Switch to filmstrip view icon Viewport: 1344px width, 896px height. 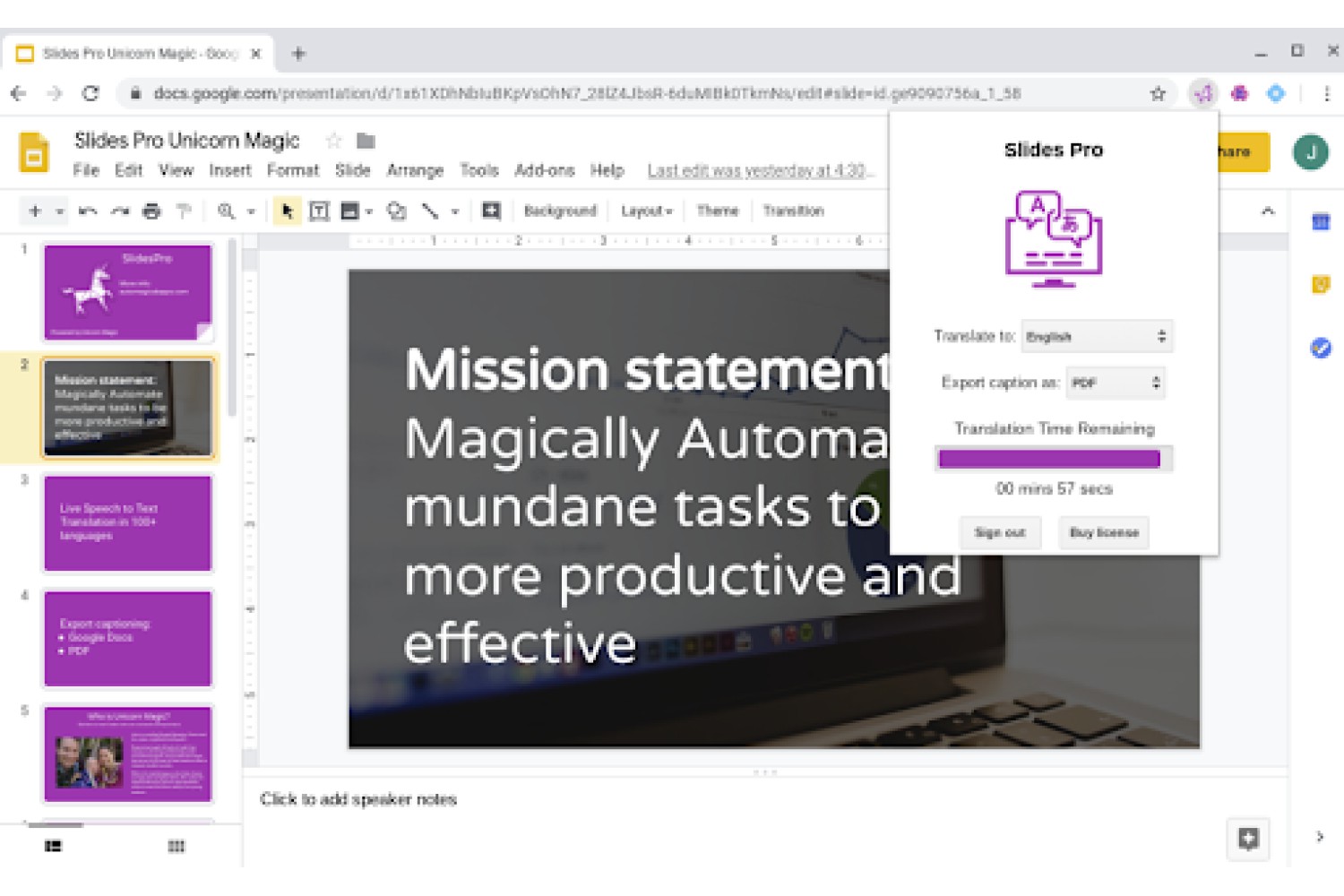tap(53, 846)
